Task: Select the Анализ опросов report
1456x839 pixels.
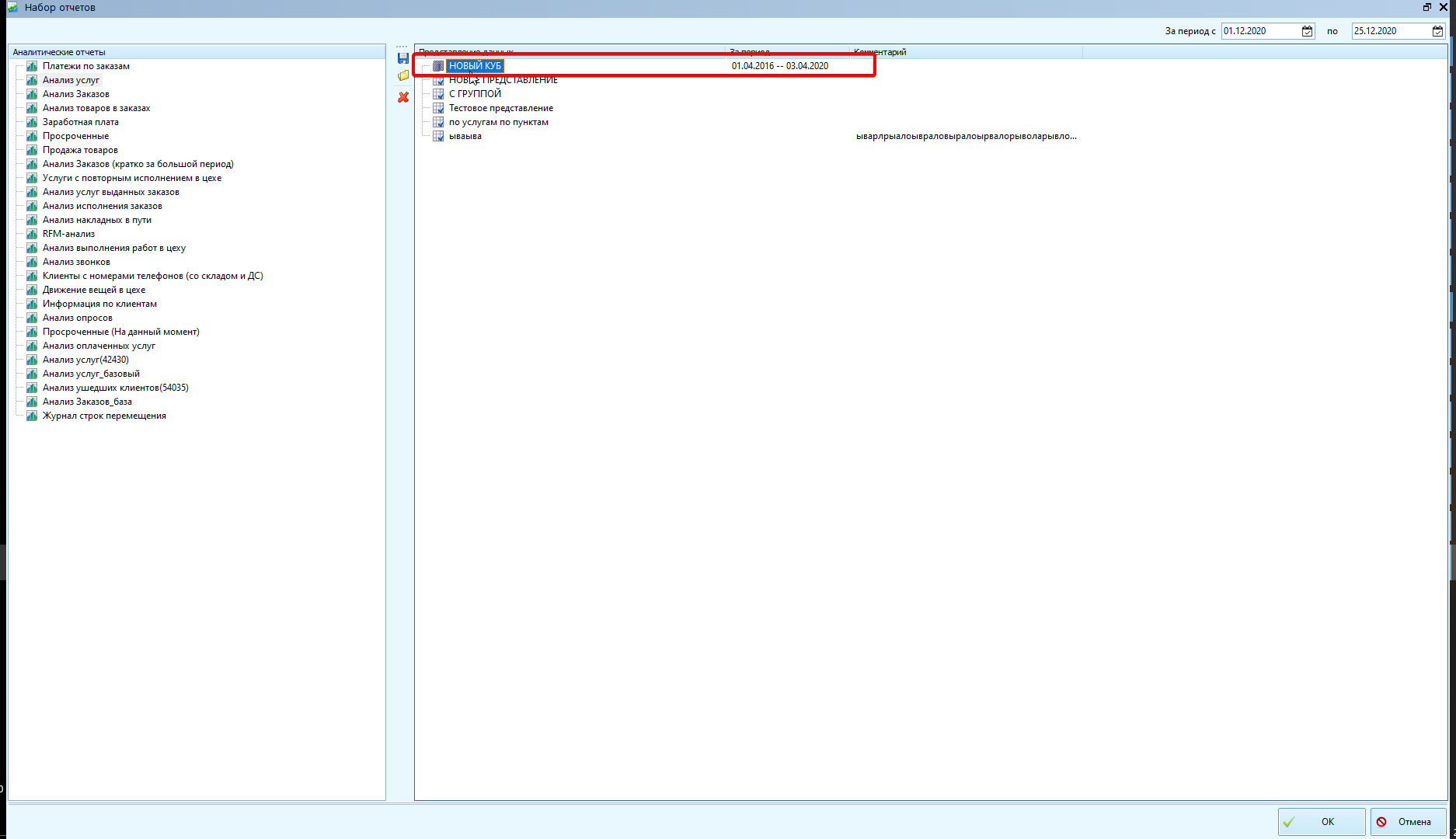Action: tap(78, 318)
